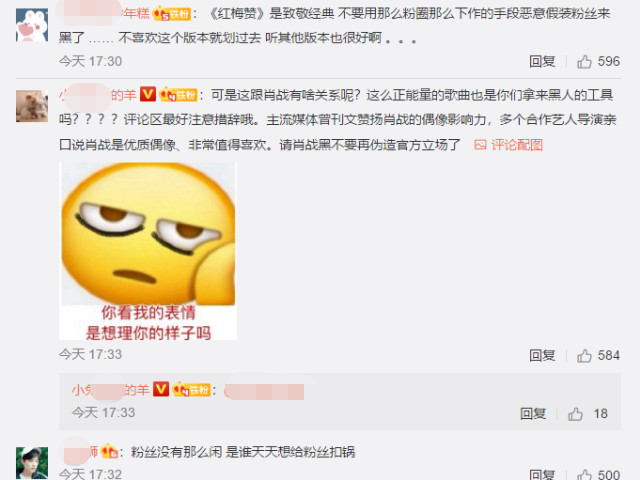This screenshot has height=480, width=640.
Task: Click the 铁粉 badge in the nested reply
Action: point(191,390)
